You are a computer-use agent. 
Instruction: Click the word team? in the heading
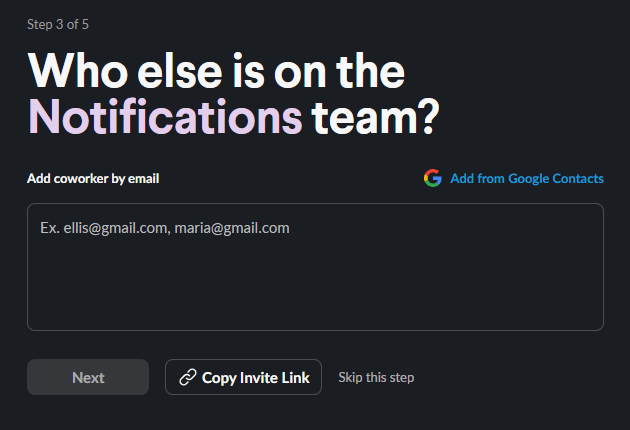[375, 117]
